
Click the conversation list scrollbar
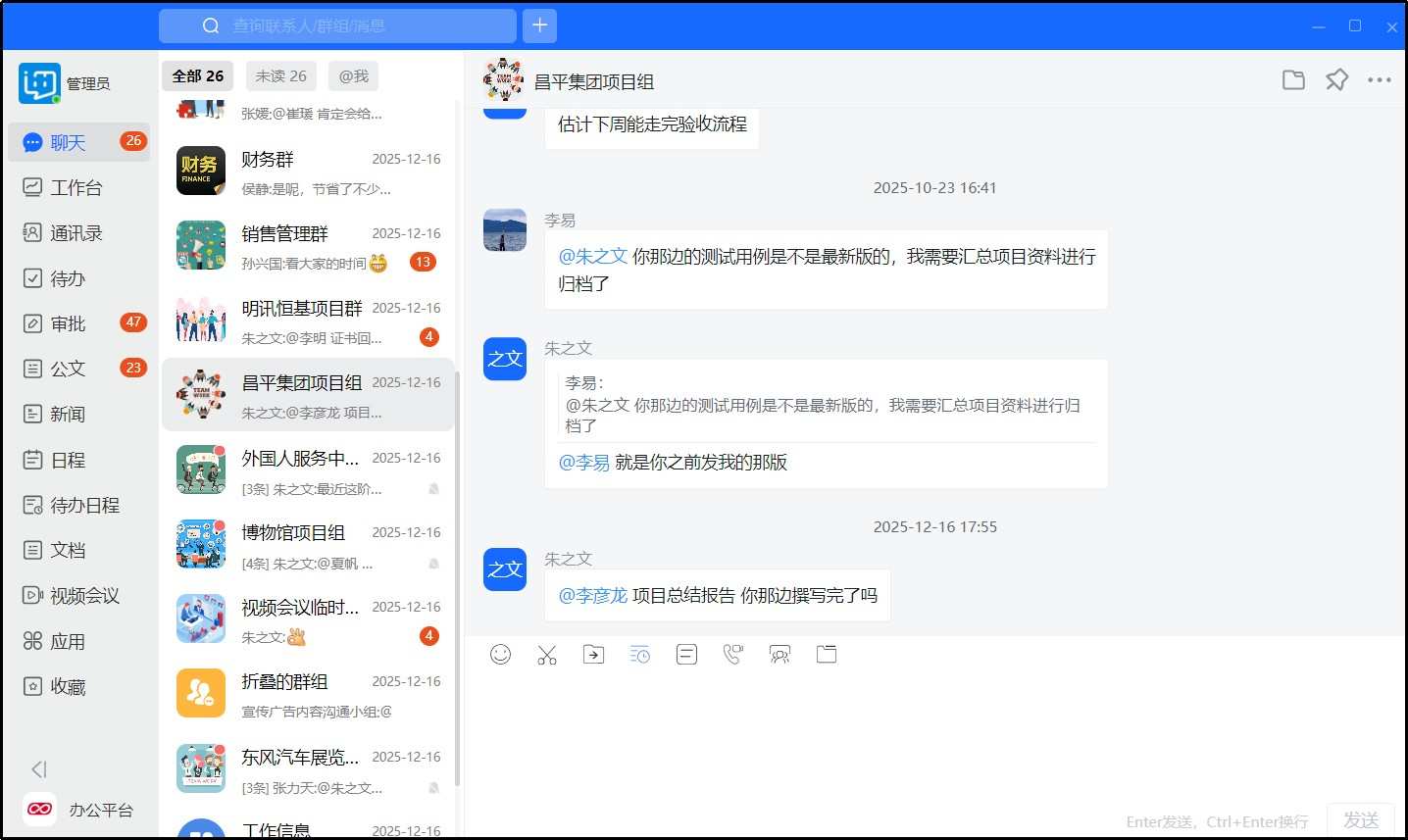[x=457, y=490]
